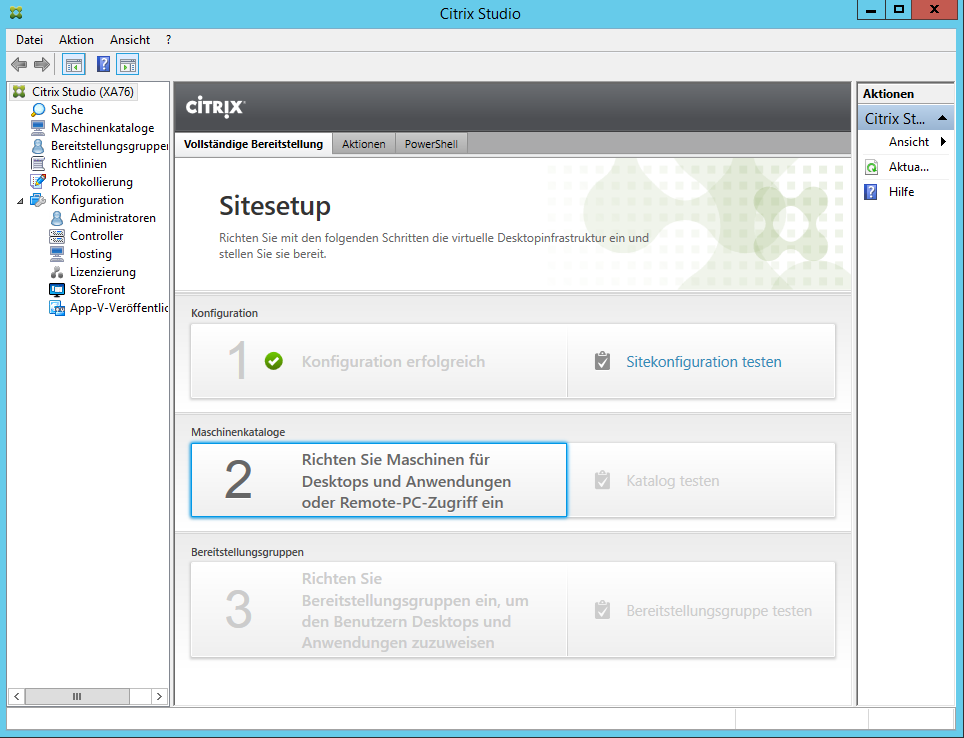Expand the Ansicht submenu arrow
964x738 pixels.
944,142
